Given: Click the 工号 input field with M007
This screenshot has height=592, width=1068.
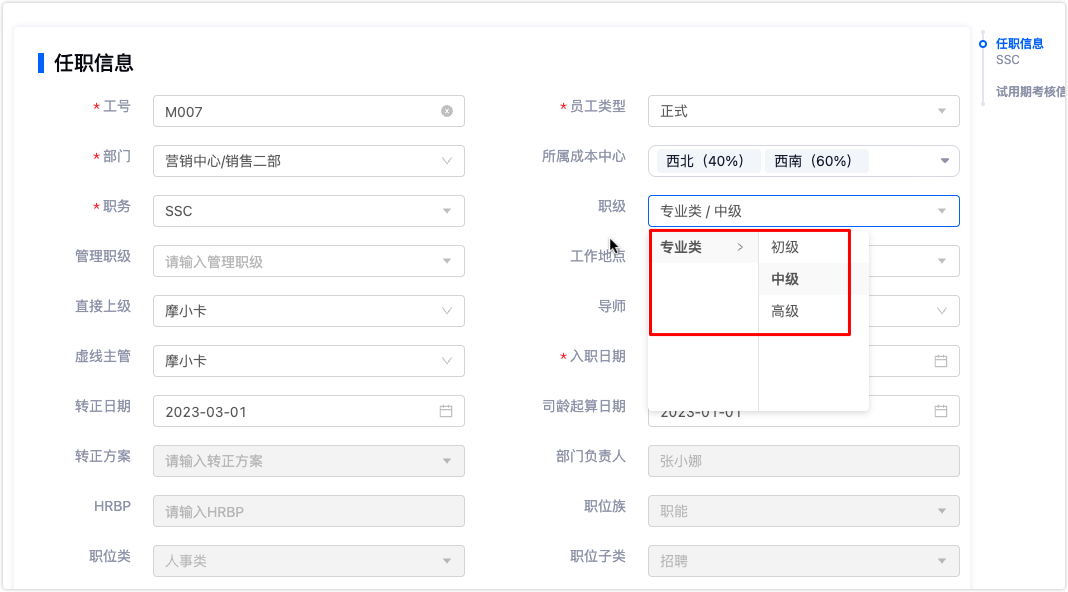Looking at the screenshot, I should pyautogui.click(x=295, y=111).
